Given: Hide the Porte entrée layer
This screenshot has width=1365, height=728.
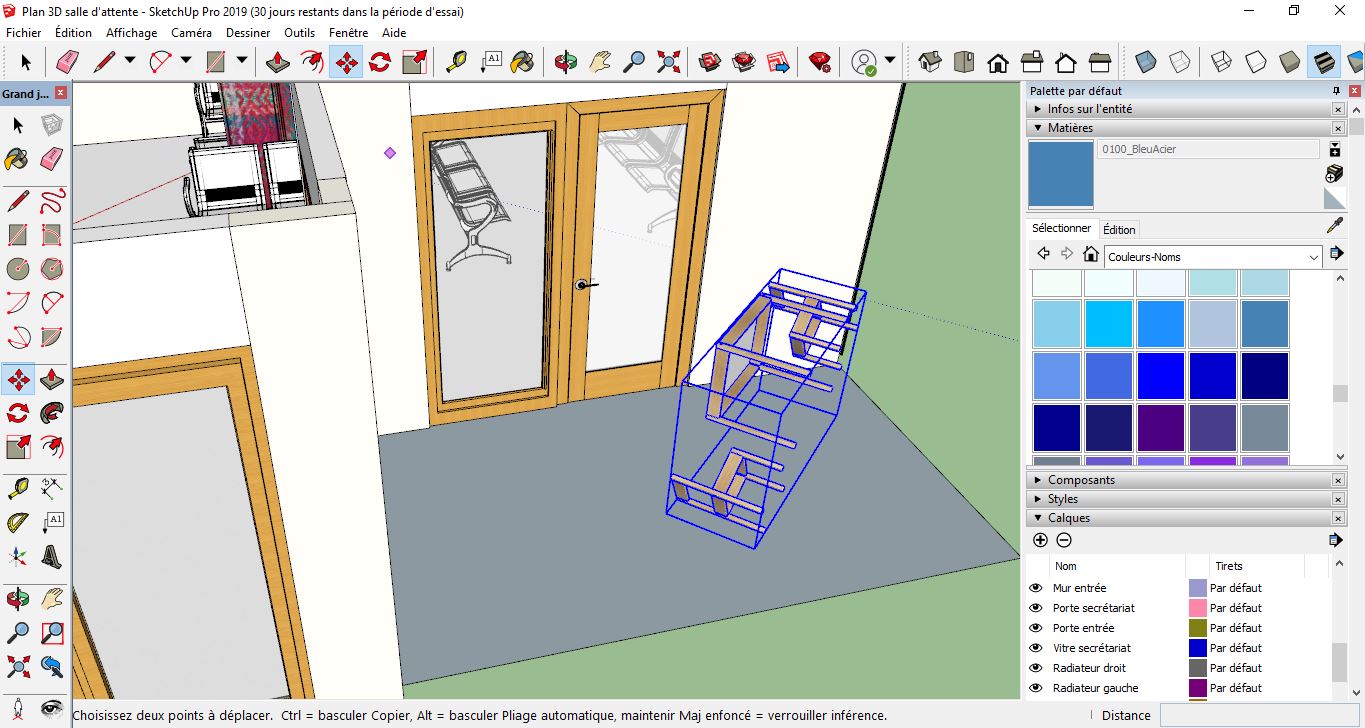Looking at the screenshot, I should point(1035,627).
